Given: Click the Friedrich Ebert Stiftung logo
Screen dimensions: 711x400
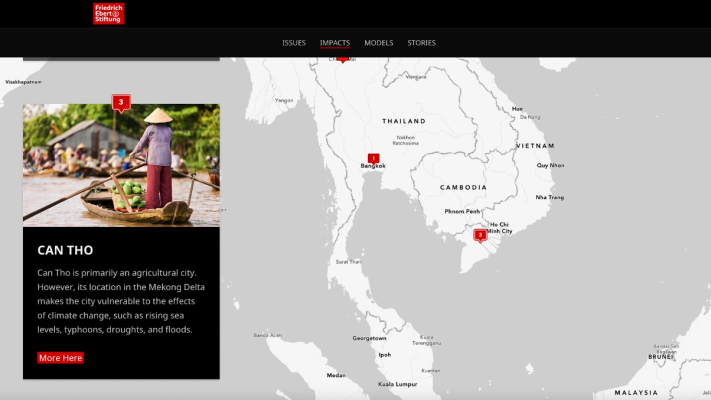Looking at the screenshot, I should tap(108, 13).
